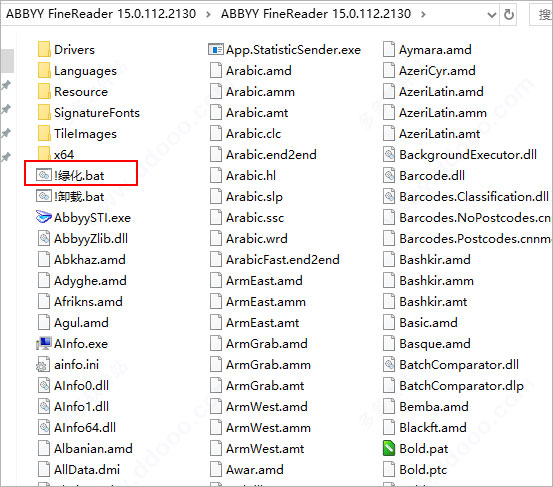This screenshot has width=553, height=487.
Task: Select the AllData.dmi file name
Action: click(87, 469)
